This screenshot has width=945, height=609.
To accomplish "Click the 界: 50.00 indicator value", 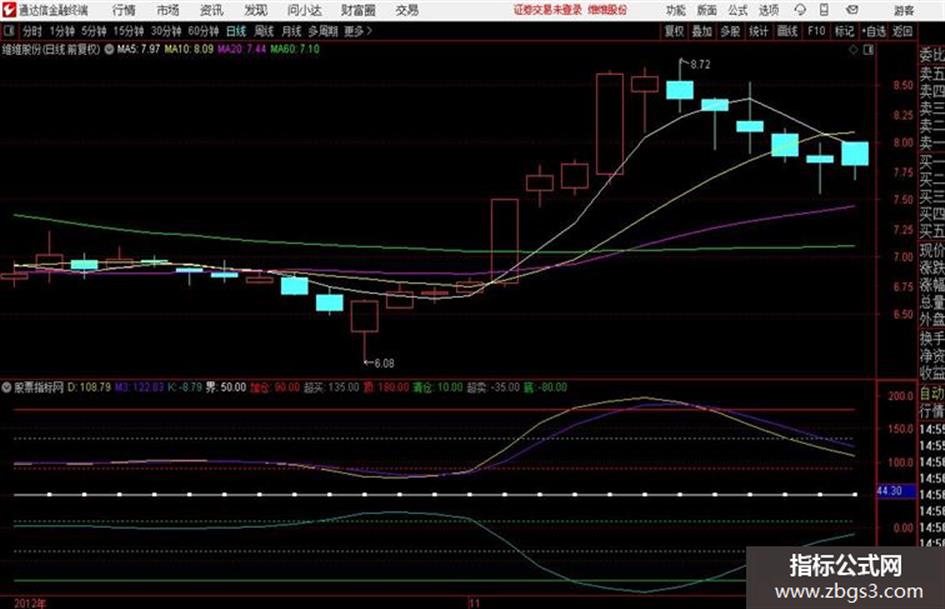I will click(226, 387).
